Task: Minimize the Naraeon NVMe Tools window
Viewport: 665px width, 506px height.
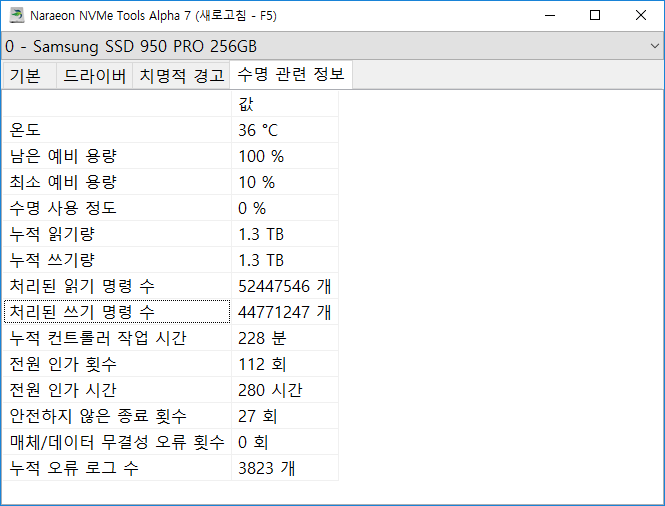Action: click(550, 15)
